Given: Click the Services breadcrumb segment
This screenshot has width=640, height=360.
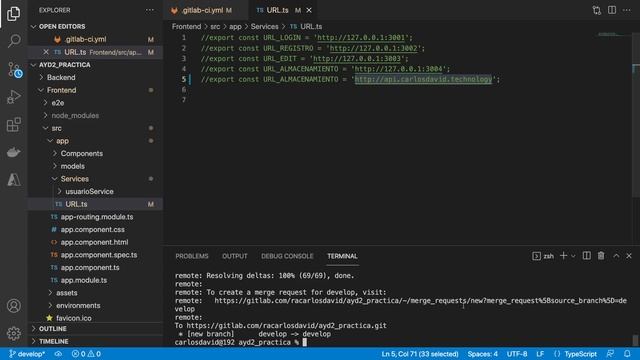Looking at the screenshot, I should click(x=264, y=27).
